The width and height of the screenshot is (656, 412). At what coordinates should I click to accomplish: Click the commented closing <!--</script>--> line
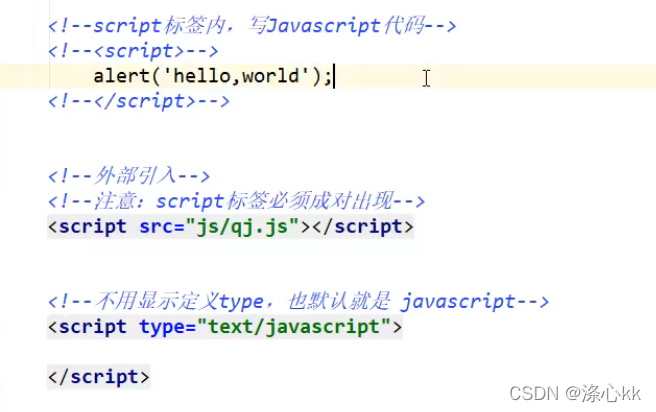(138, 101)
